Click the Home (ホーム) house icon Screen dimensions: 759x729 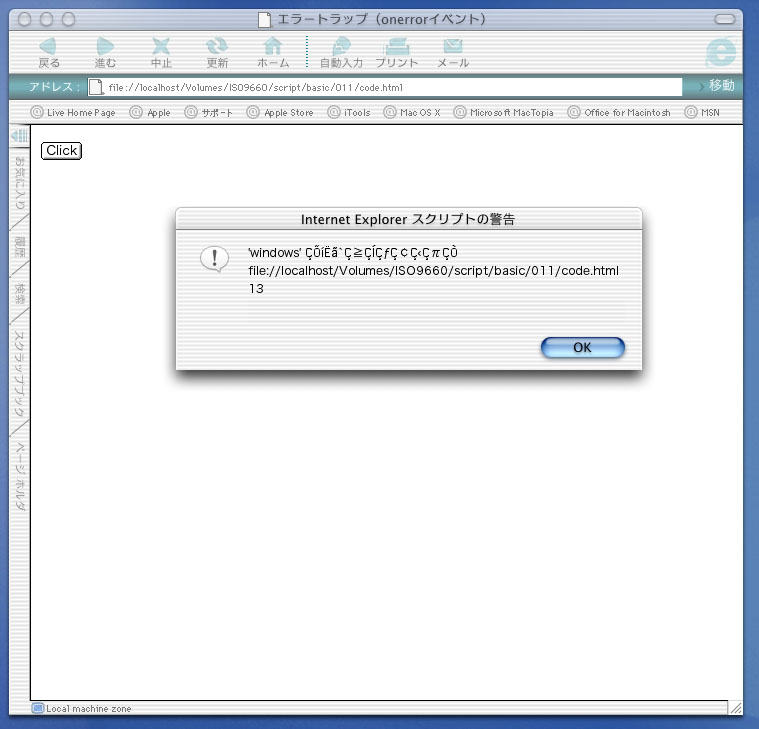[x=273, y=46]
